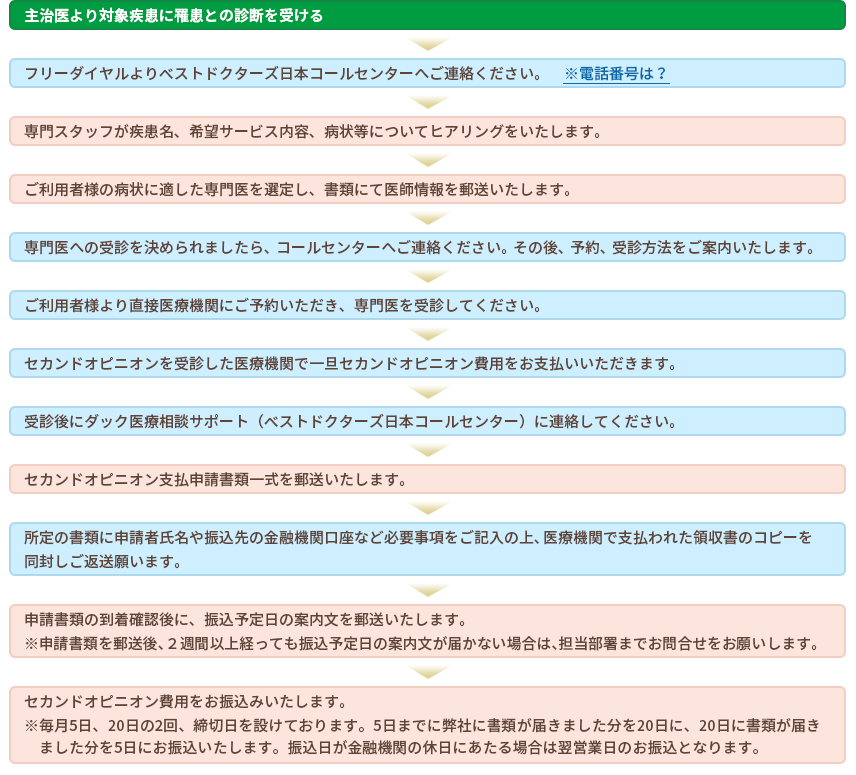Select the 専門医を選定し医師情報を郵送 step

(x=427, y=190)
